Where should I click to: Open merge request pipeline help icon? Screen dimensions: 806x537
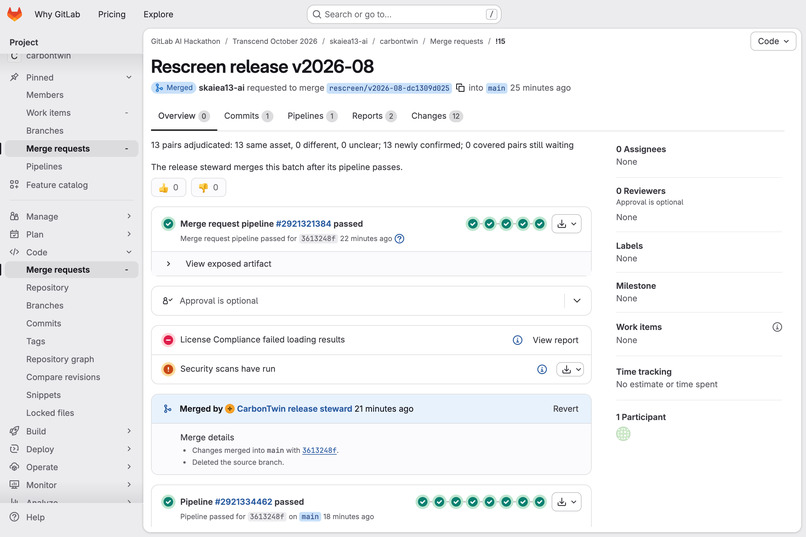pyautogui.click(x=399, y=238)
